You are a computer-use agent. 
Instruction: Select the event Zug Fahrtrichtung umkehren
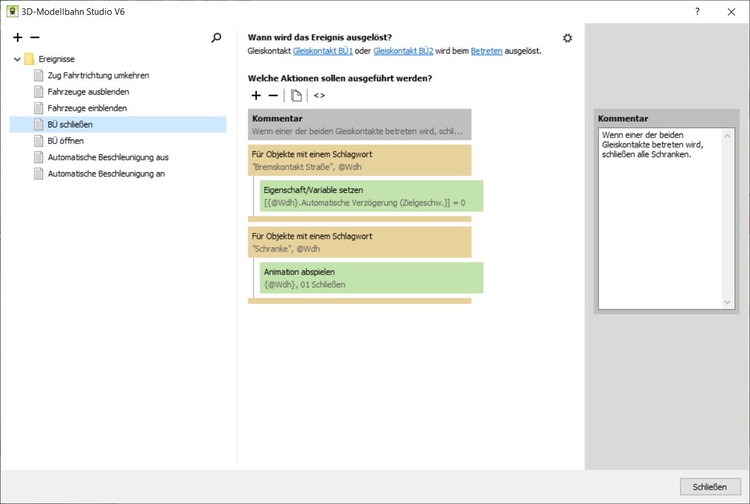(98, 75)
